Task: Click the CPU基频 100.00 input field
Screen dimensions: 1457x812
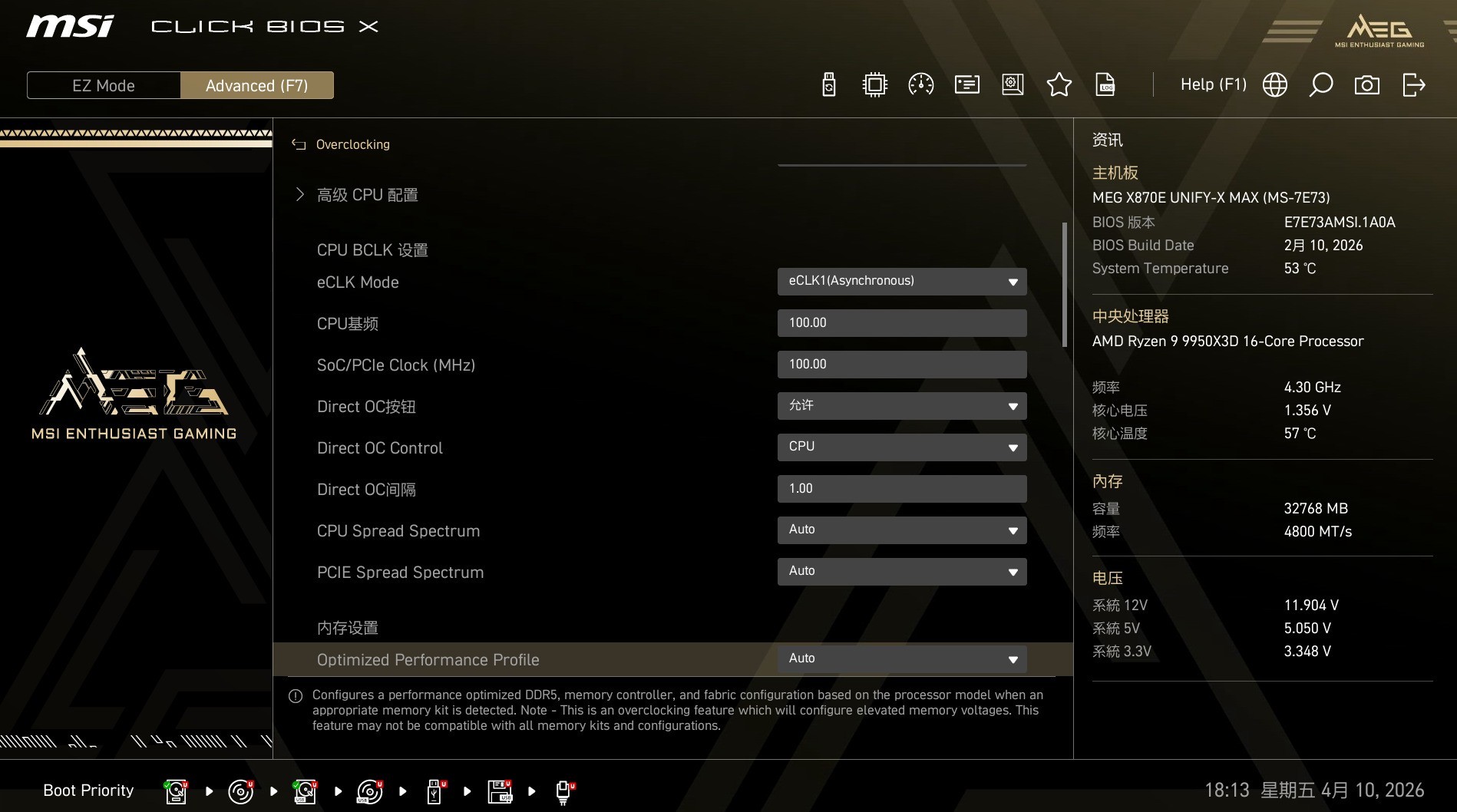Action: (x=902, y=322)
